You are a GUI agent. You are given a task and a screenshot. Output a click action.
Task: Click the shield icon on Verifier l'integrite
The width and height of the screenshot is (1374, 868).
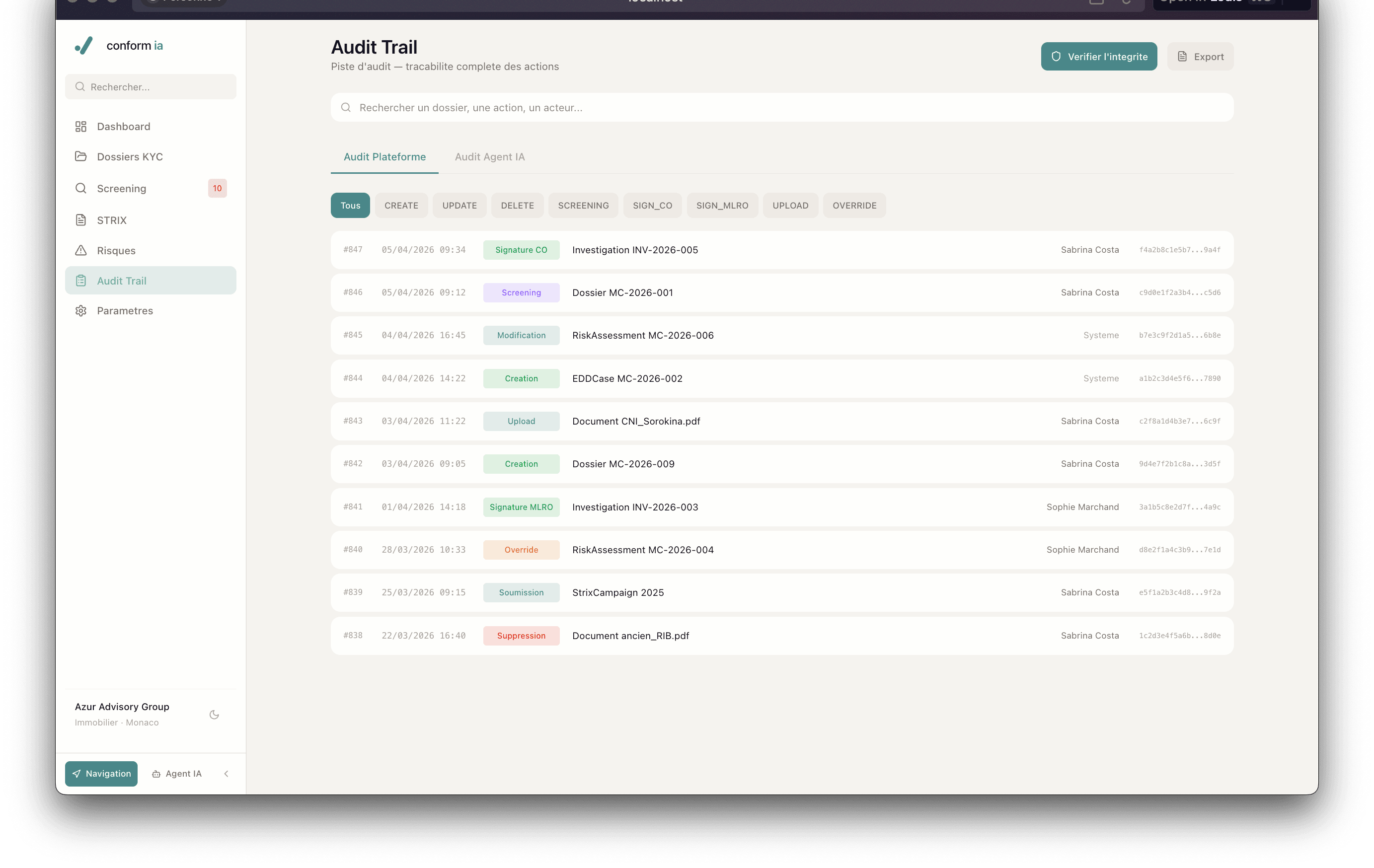coord(1056,56)
